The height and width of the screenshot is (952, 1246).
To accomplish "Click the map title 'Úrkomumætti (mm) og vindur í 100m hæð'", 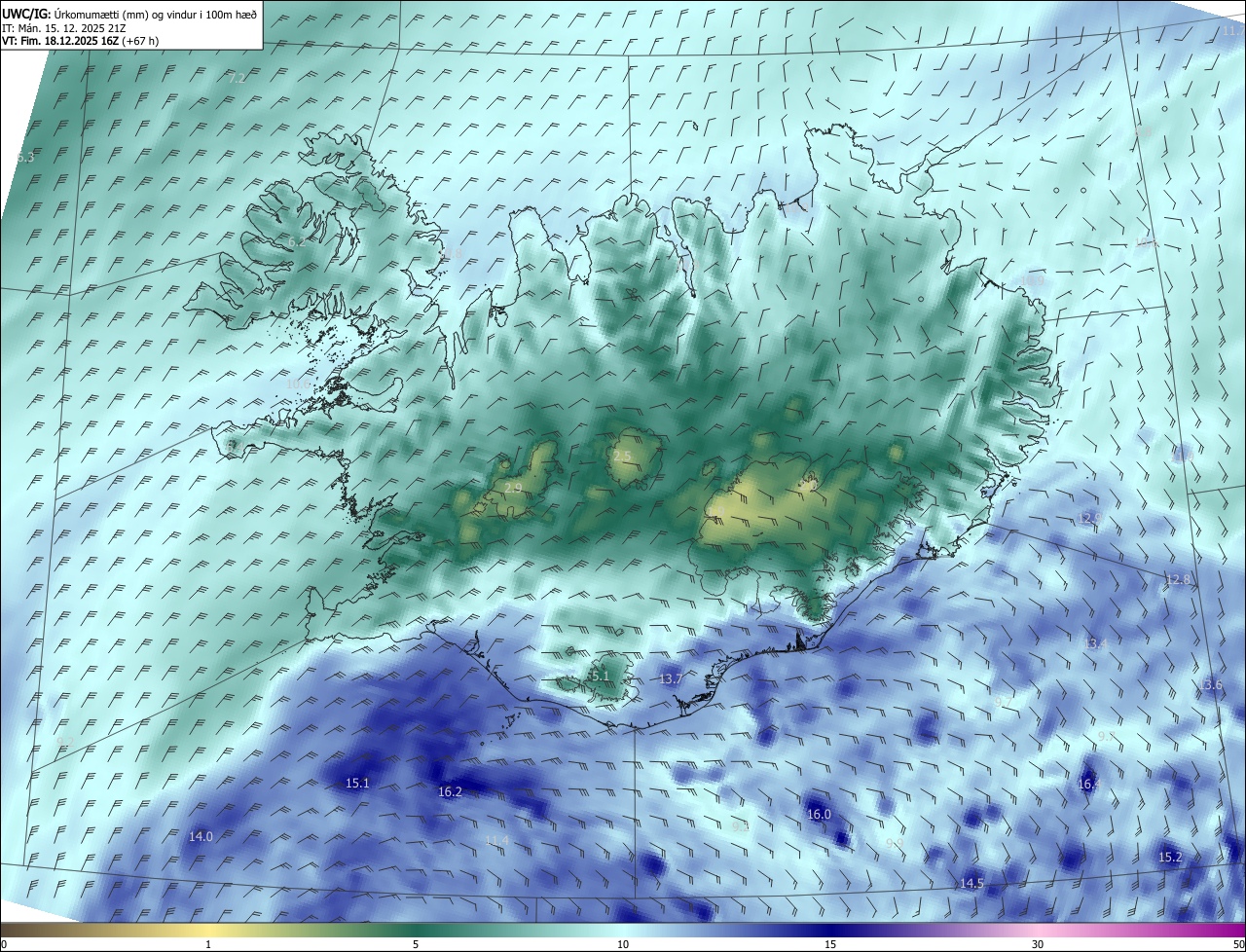I will click(x=156, y=15).
